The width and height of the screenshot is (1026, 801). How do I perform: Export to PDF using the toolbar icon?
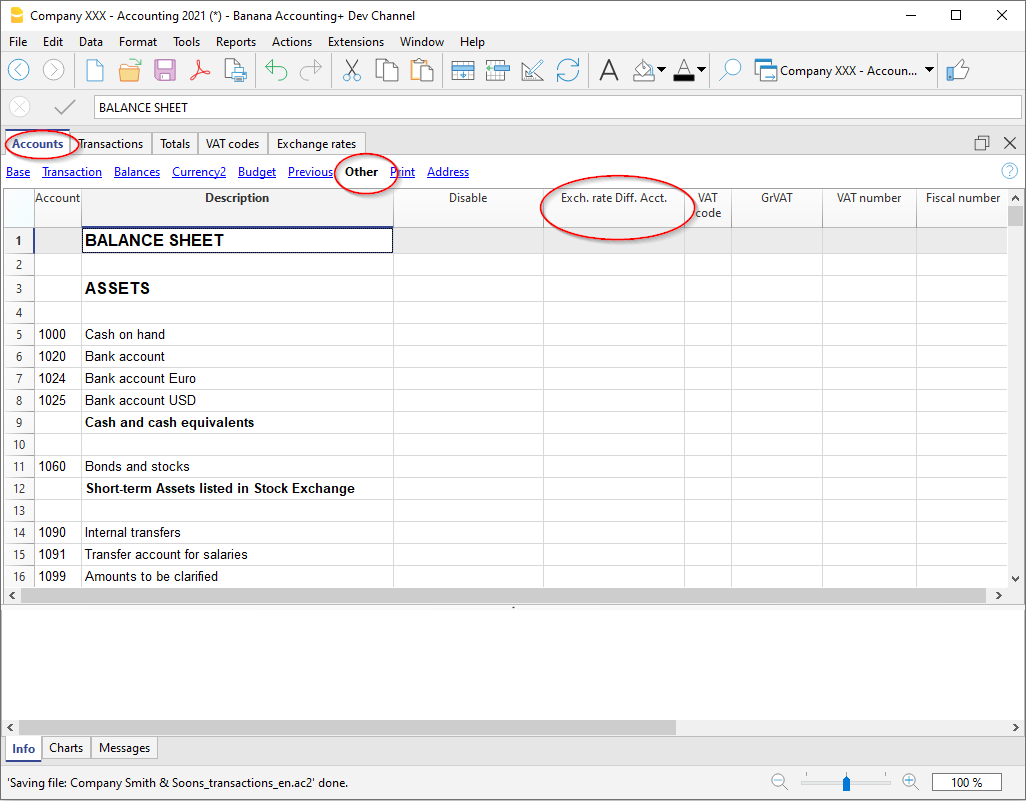point(200,70)
